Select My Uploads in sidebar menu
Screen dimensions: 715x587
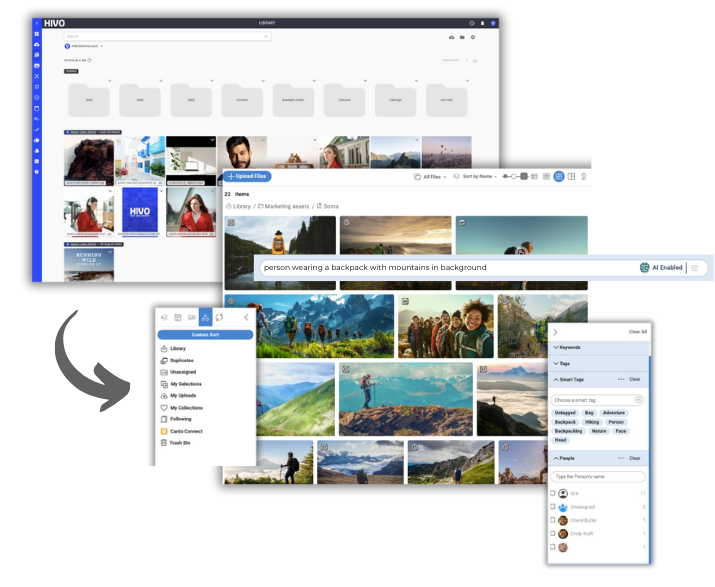[x=184, y=396]
